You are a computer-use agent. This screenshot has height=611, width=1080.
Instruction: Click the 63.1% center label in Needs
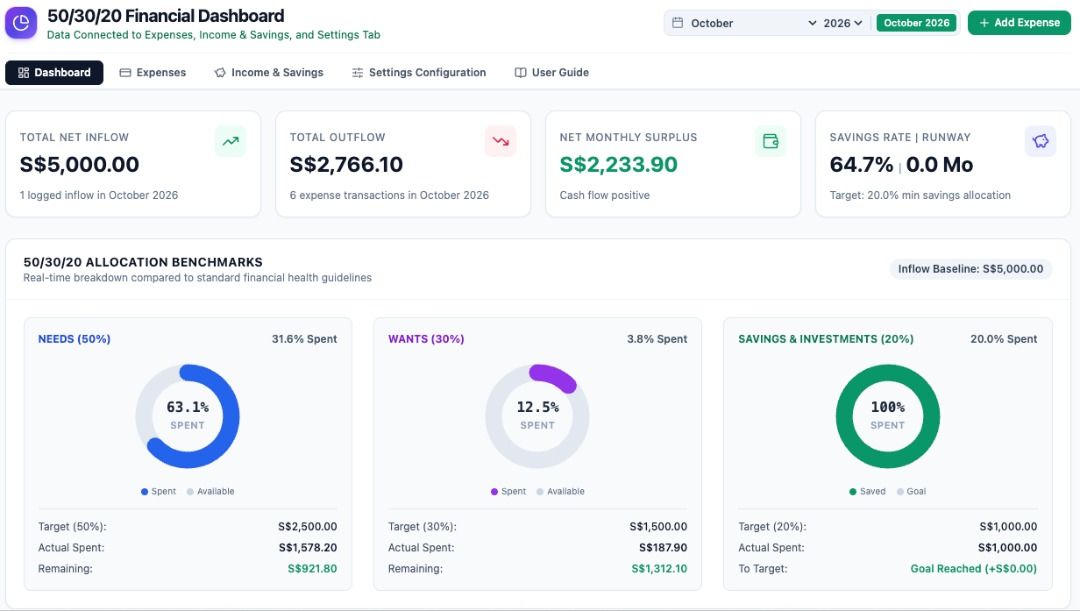[x=187, y=407]
